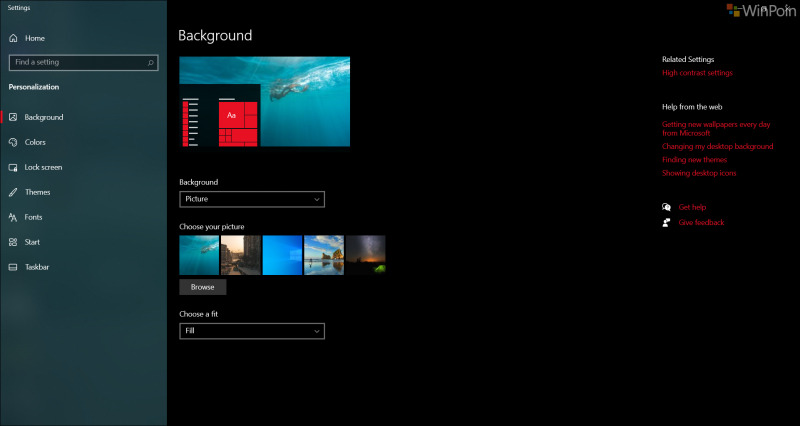Click the Find a setting search box
The height and width of the screenshot is (426, 800).
[84, 63]
